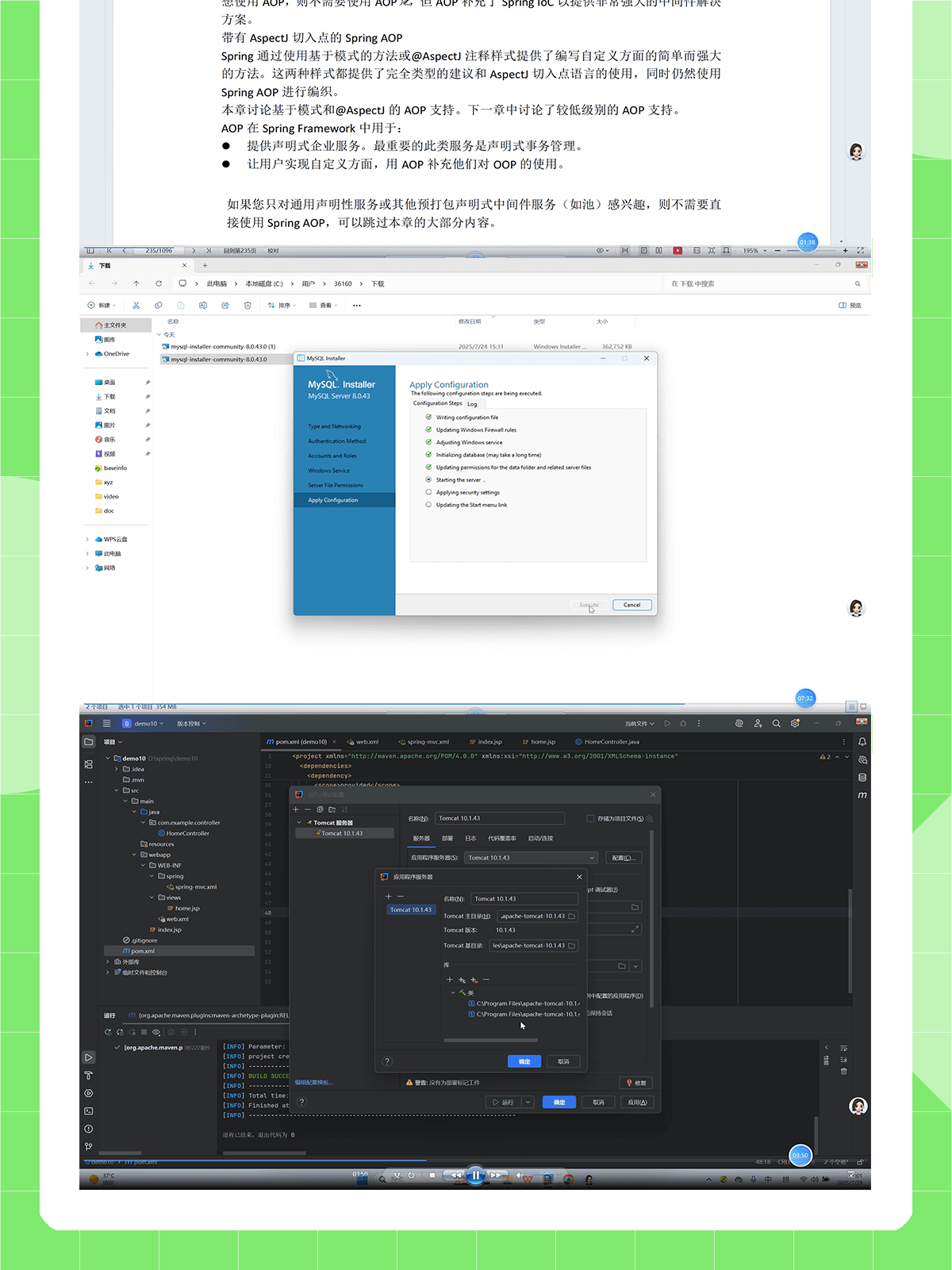
Task: Click the search box in Downloads folder
Action: pos(762,283)
